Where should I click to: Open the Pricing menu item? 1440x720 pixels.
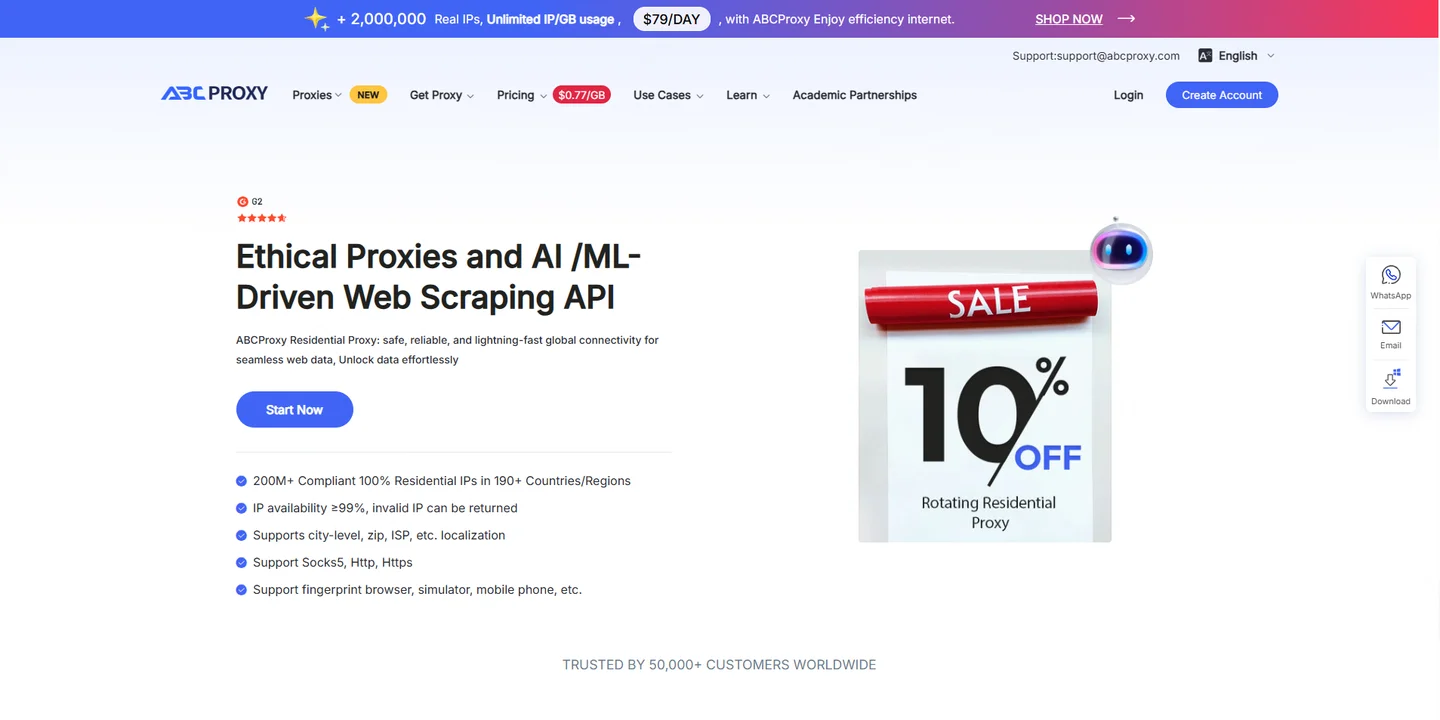click(x=521, y=95)
